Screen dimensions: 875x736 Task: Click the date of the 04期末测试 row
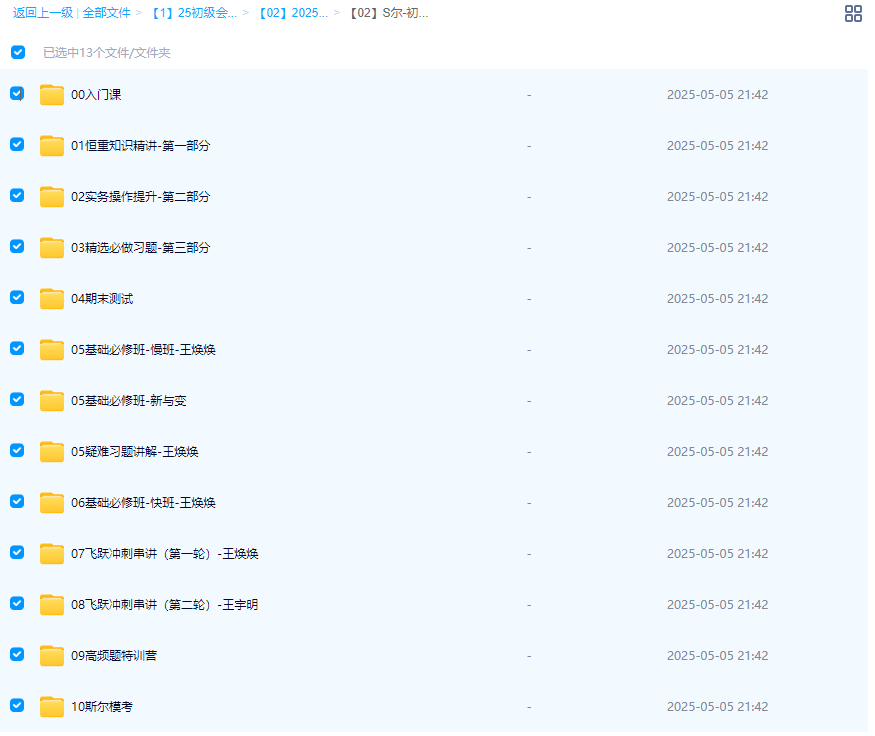pyautogui.click(x=718, y=299)
